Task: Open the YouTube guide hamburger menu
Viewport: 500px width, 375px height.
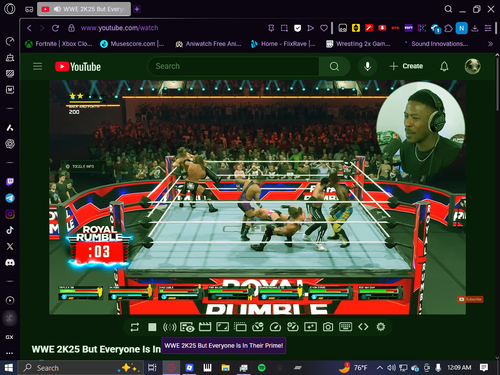Action: [x=38, y=66]
